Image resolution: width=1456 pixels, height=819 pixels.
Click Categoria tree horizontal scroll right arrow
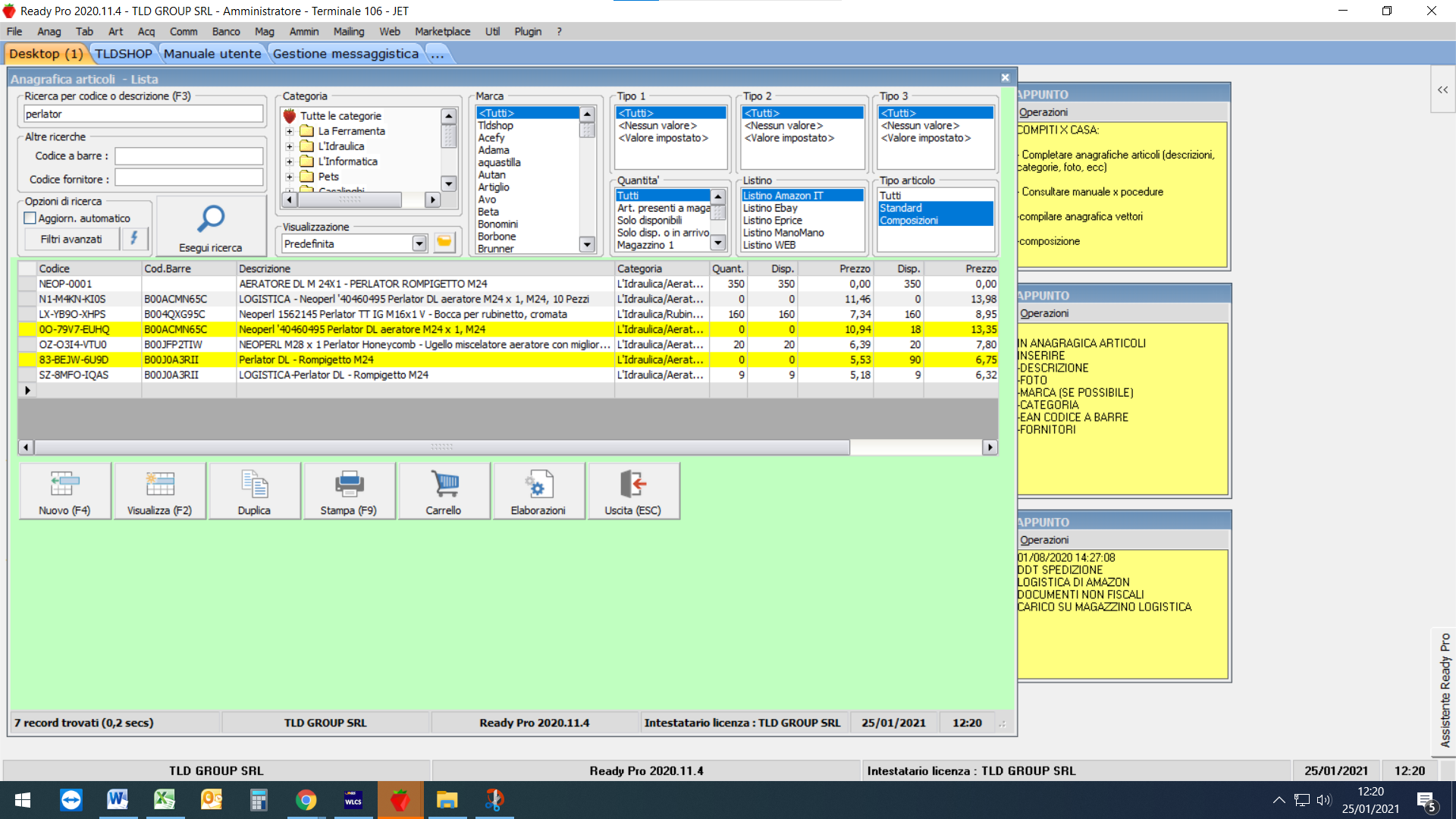tap(432, 199)
